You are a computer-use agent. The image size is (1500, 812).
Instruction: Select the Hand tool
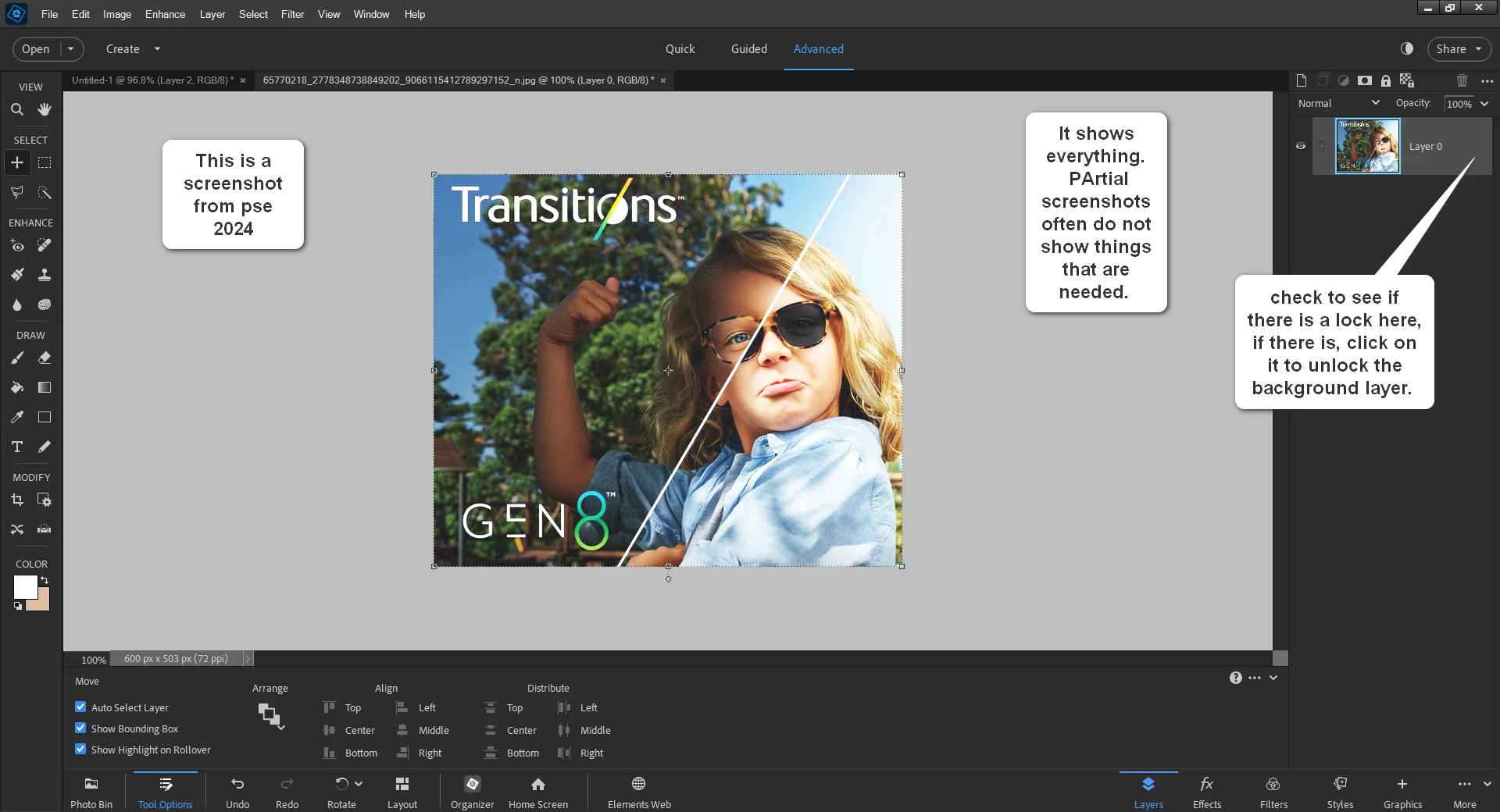(45, 109)
